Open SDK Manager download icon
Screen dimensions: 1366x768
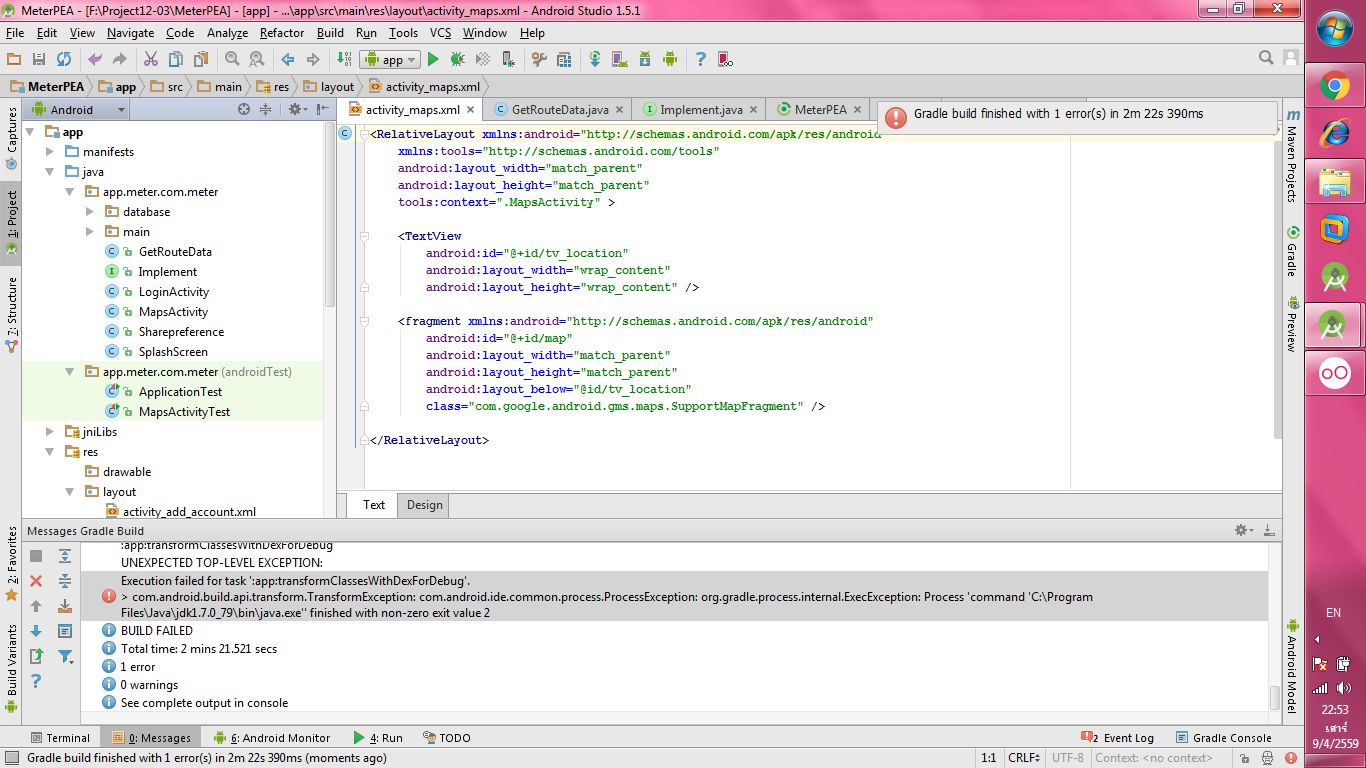645,60
